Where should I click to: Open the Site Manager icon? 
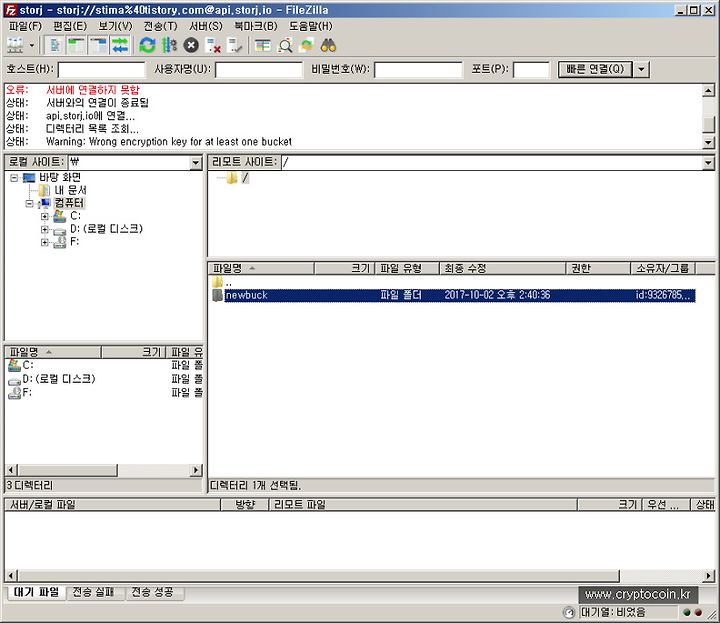pyautogui.click(x=15, y=45)
